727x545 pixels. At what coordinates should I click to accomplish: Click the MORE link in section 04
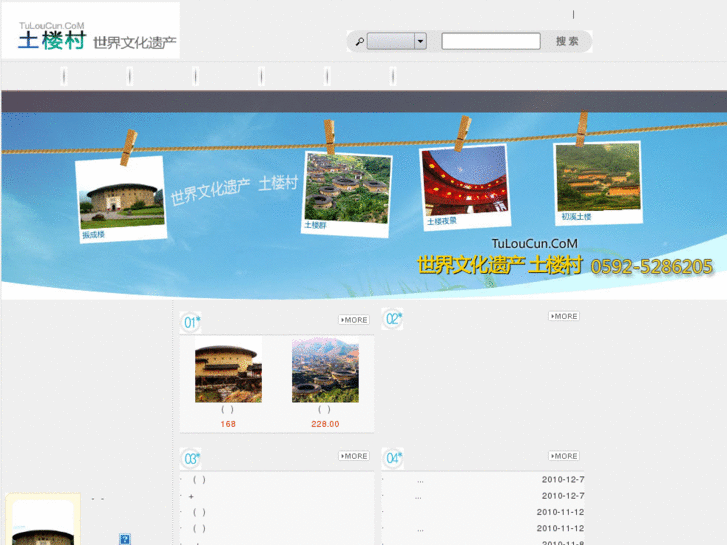click(x=564, y=456)
